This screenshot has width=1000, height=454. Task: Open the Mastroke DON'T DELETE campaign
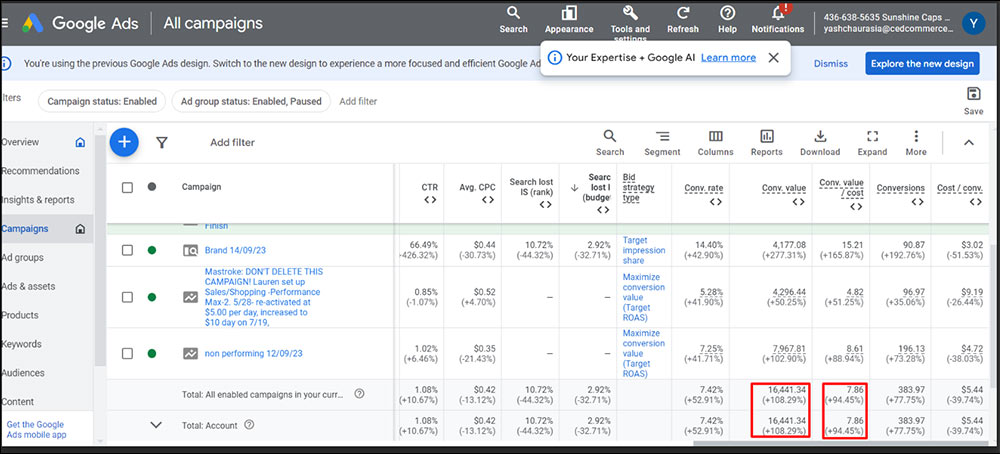coord(264,297)
